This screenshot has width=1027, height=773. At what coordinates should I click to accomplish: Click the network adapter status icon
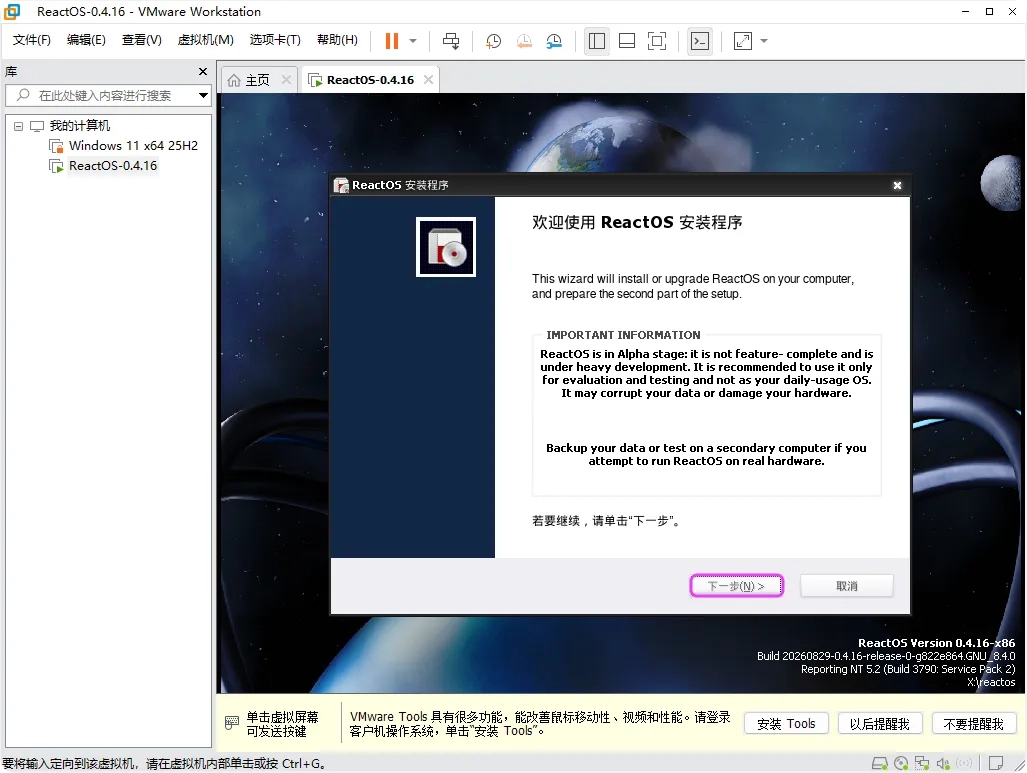coord(922,763)
